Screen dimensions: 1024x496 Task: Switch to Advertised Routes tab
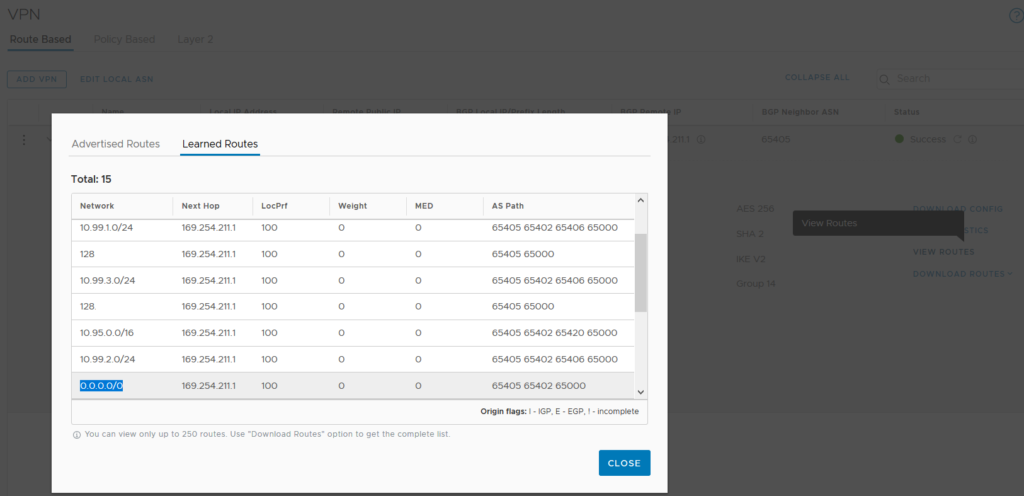tap(116, 144)
